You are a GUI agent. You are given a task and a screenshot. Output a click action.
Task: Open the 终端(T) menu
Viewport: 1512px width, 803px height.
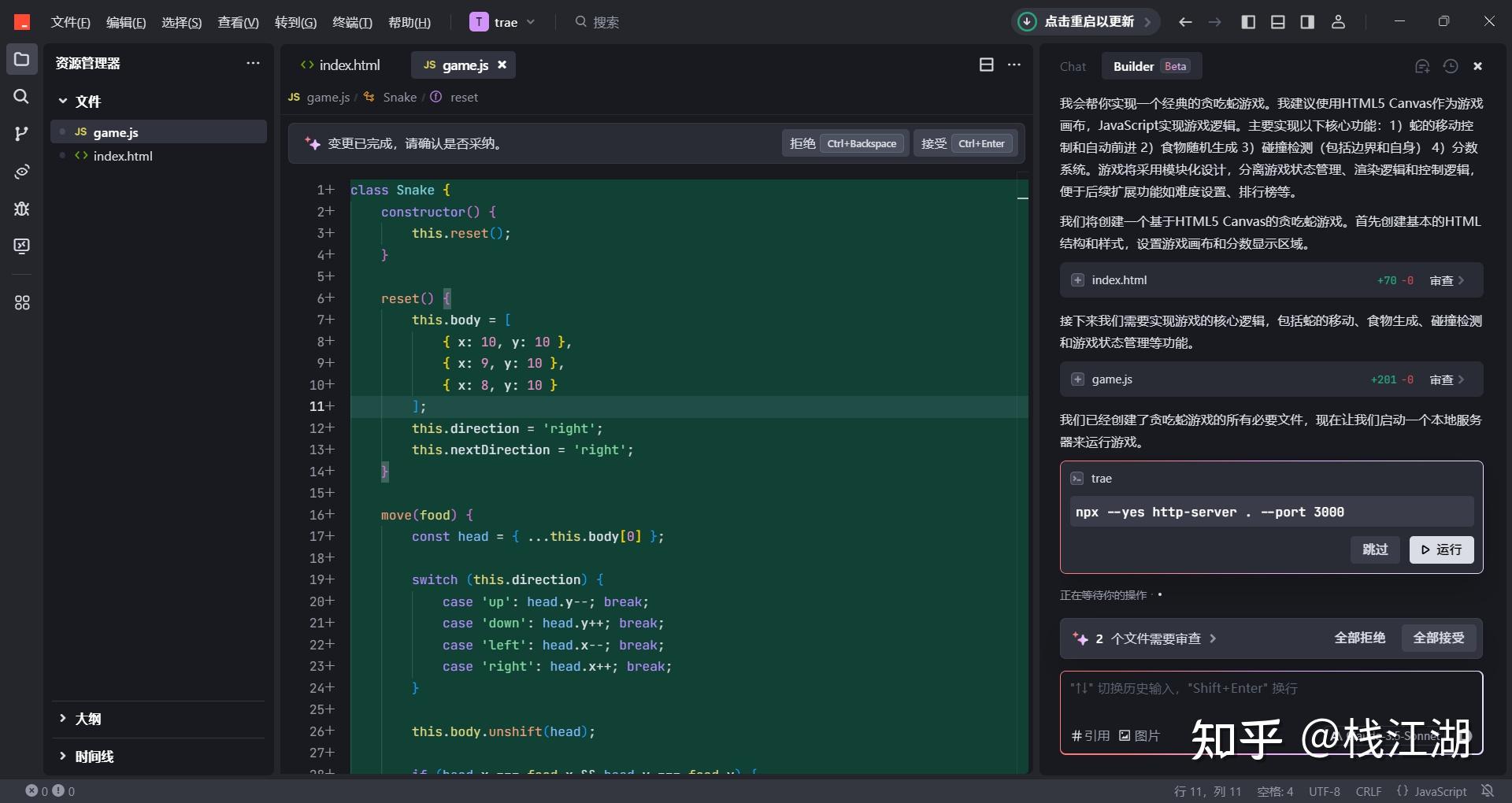[352, 22]
